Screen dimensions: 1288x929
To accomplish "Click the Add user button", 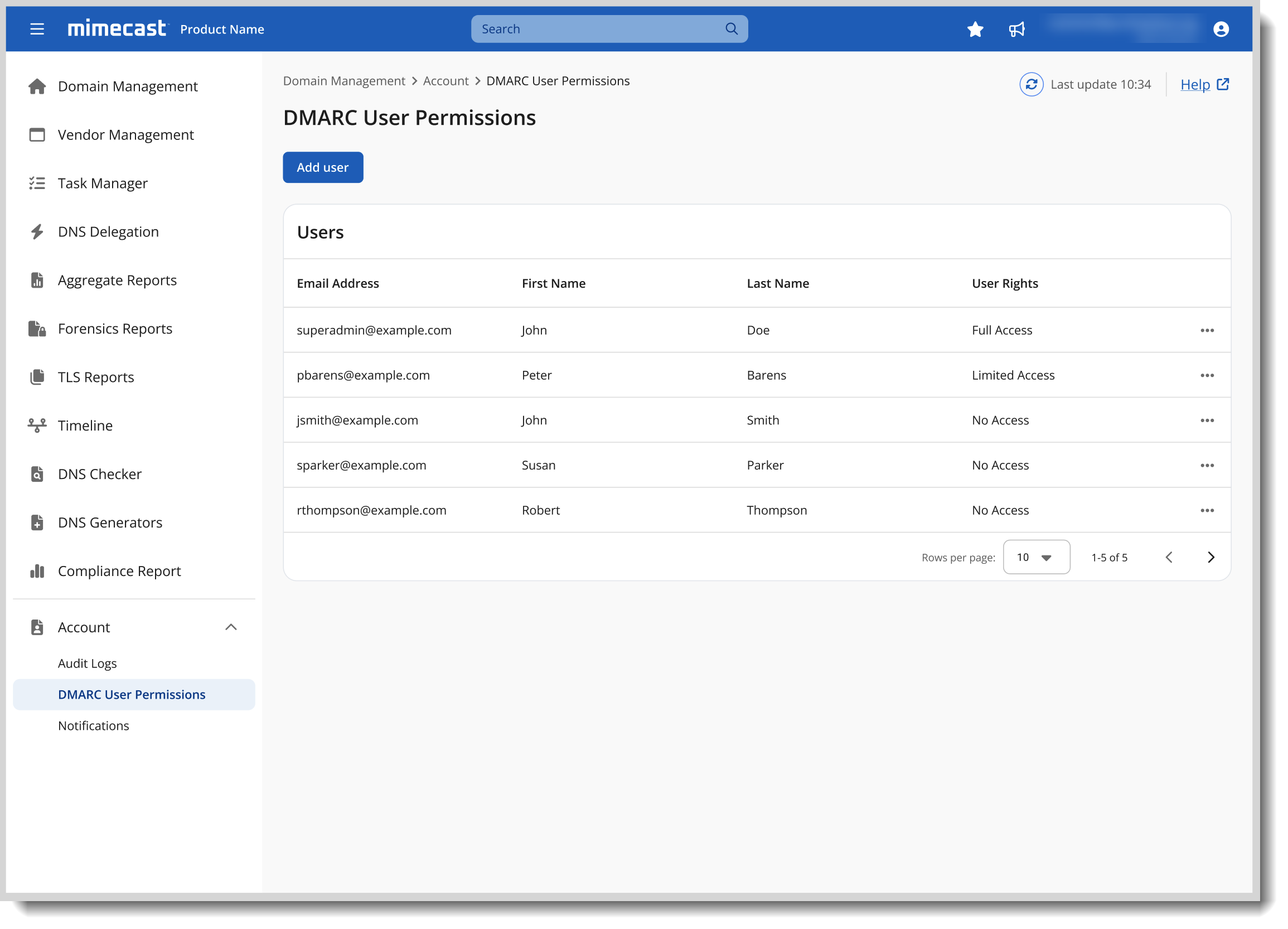I will tap(323, 167).
